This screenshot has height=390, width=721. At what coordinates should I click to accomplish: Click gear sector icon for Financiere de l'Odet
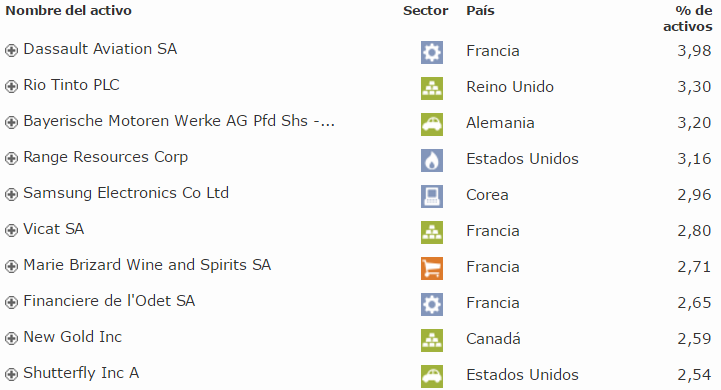432,304
